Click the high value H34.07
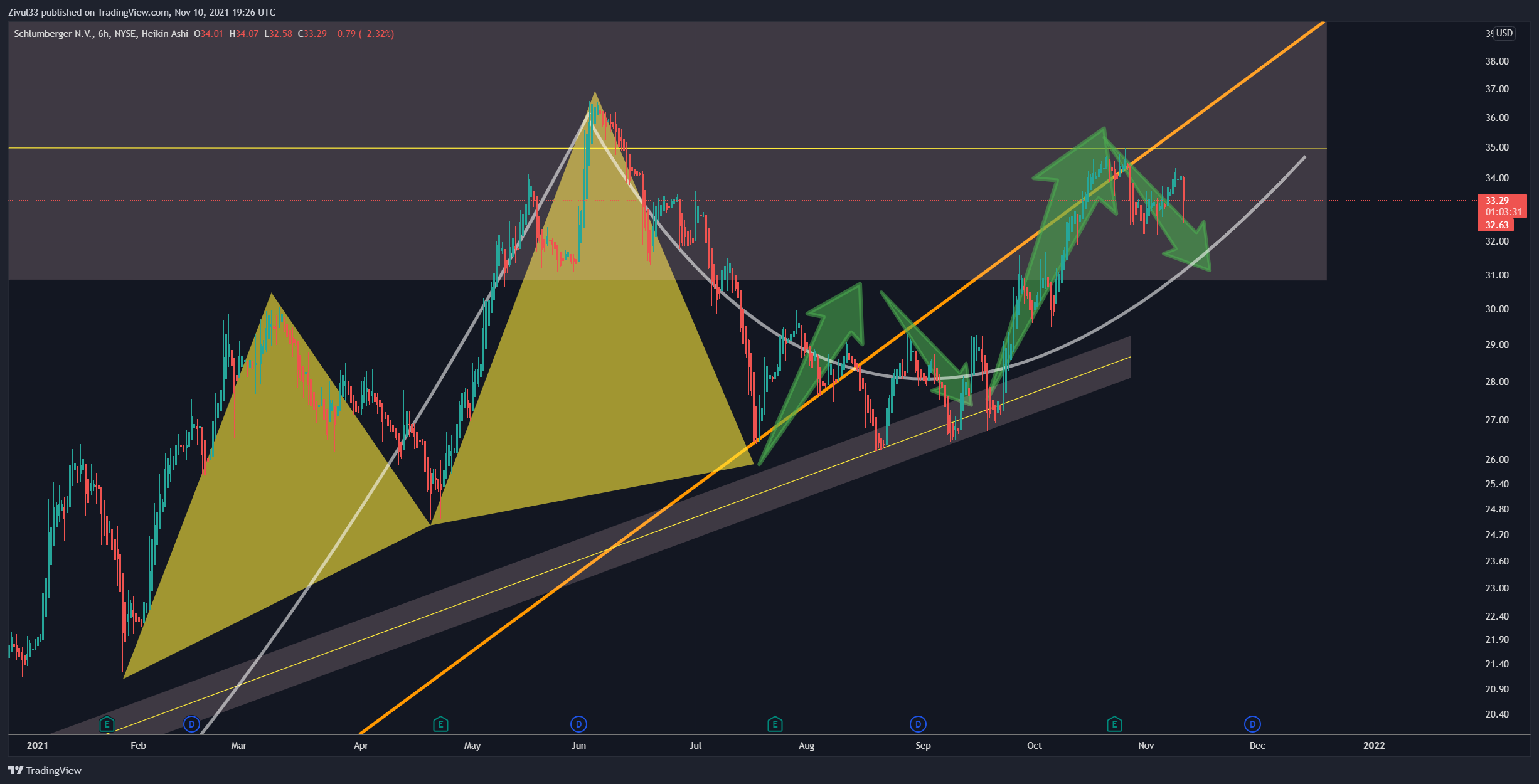 tap(243, 34)
